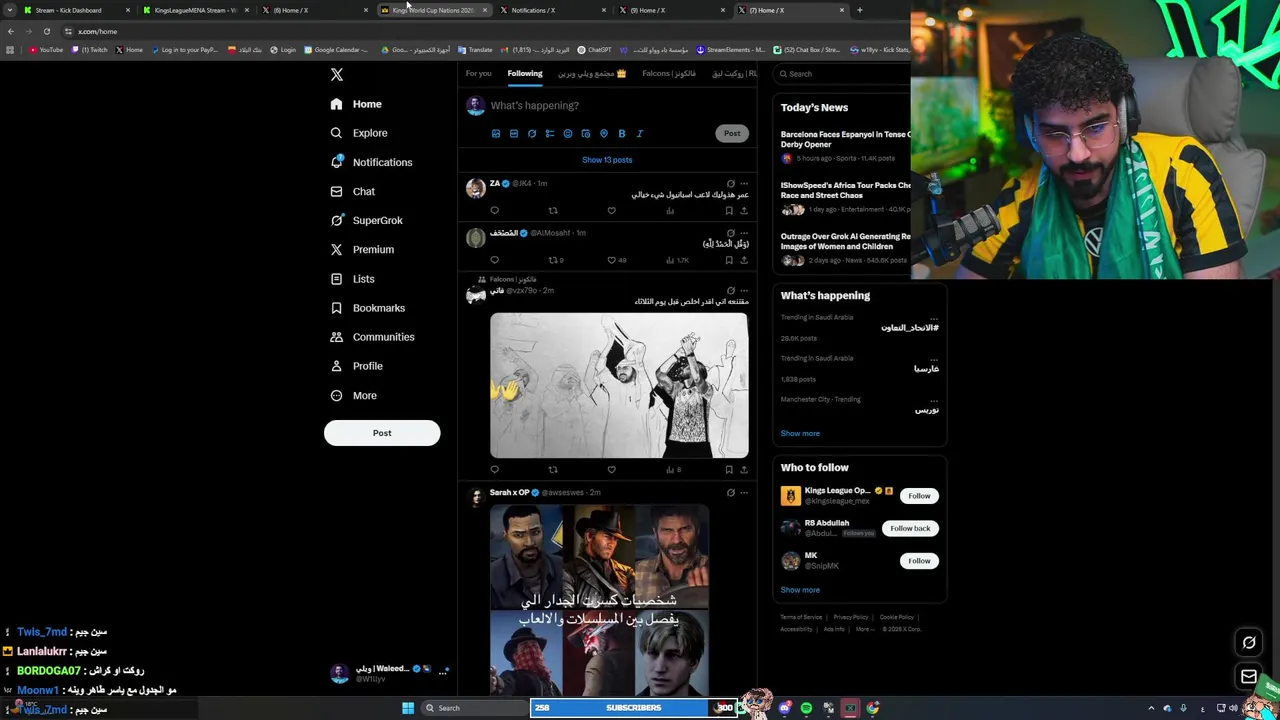The width and height of the screenshot is (1280, 720).
Task: Follow MK @SnipMK
Action: 919,561
